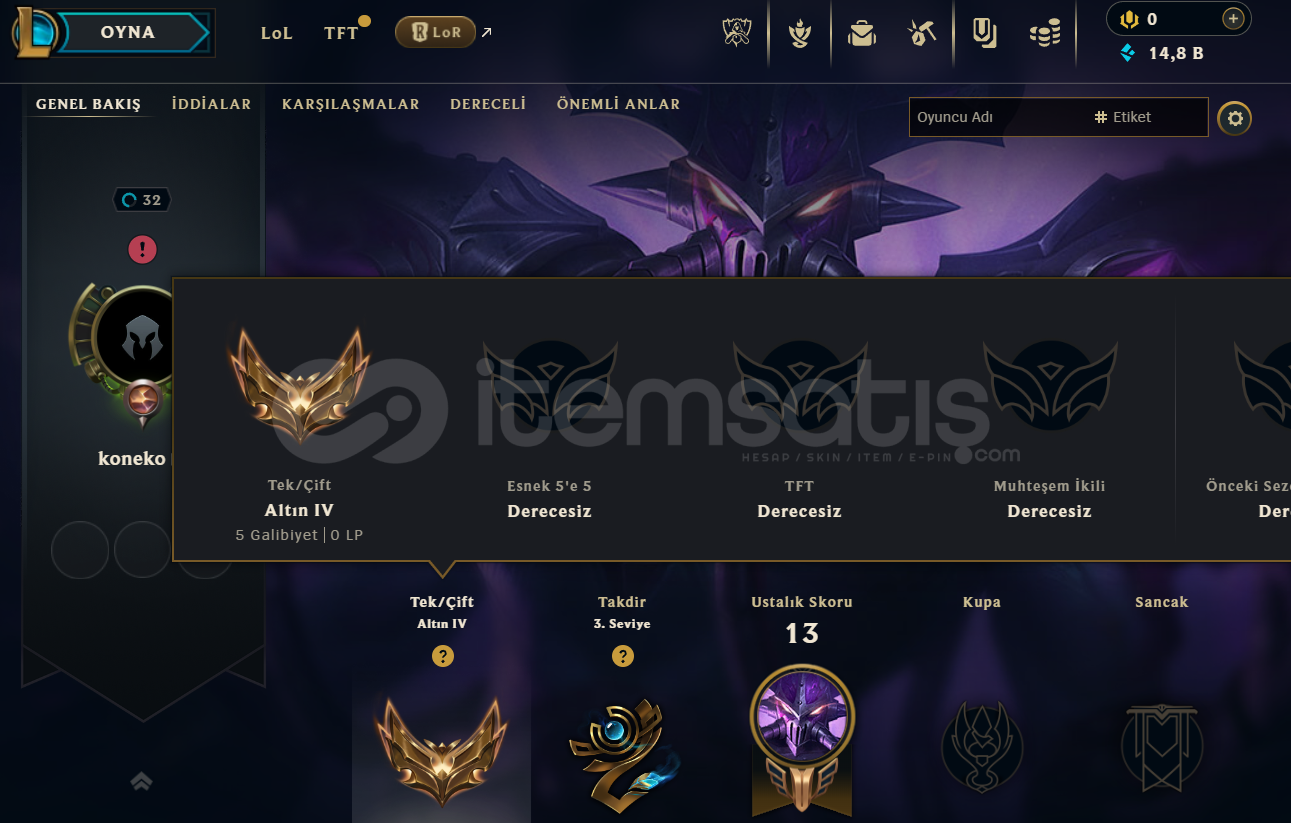This screenshot has height=823, width=1291.
Task: Expand the profile banner double chevron
Action: pyautogui.click(x=141, y=781)
